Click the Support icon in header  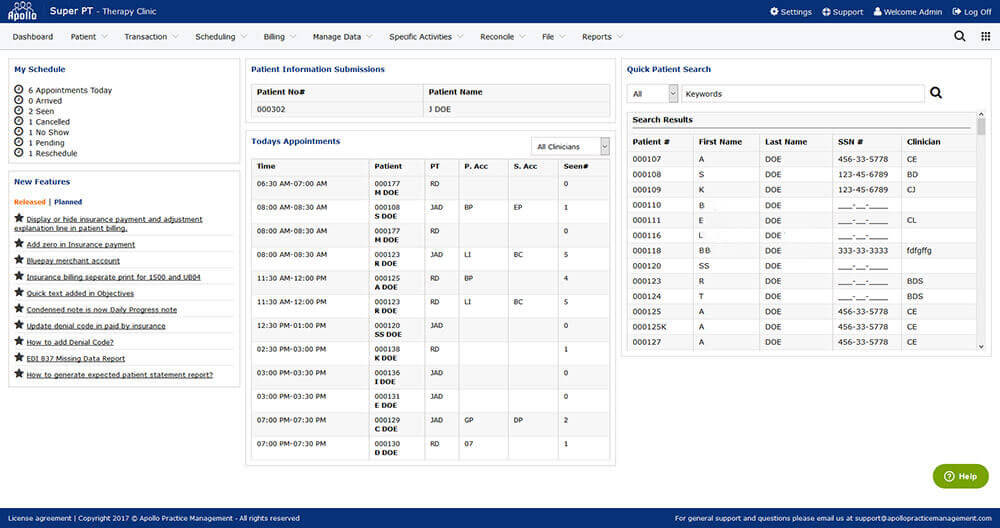pos(826,12)
